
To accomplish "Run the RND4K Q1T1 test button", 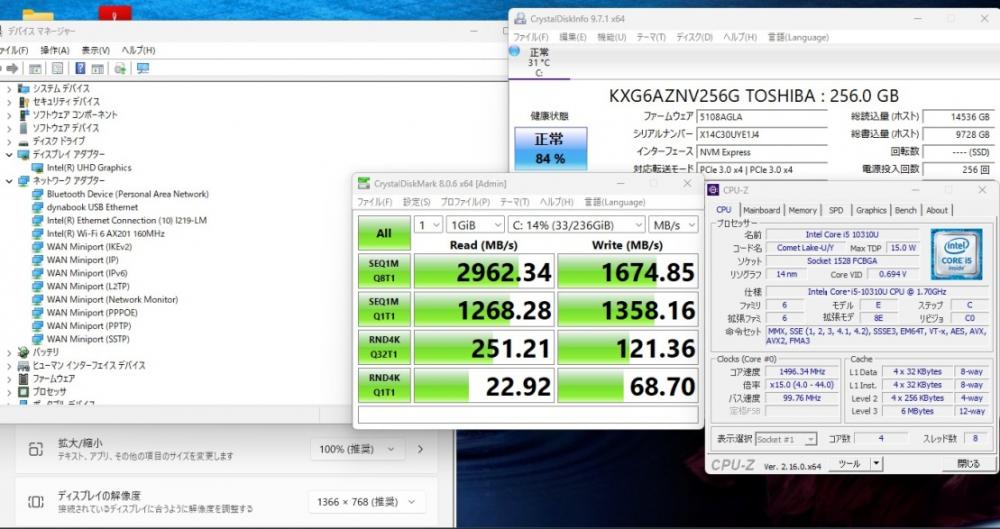I will (x=384, y=385).
